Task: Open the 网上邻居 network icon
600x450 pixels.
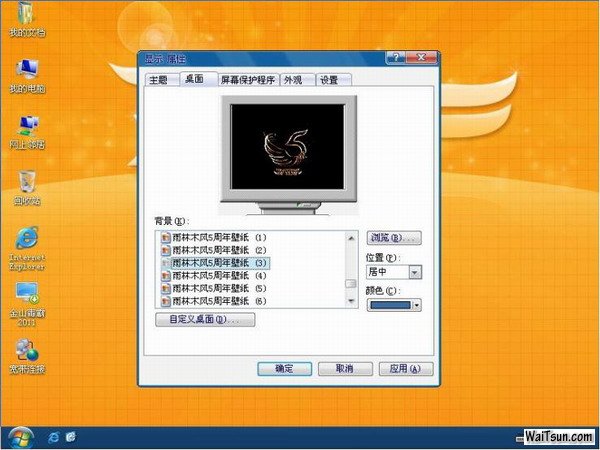Action: click(26, 127)
